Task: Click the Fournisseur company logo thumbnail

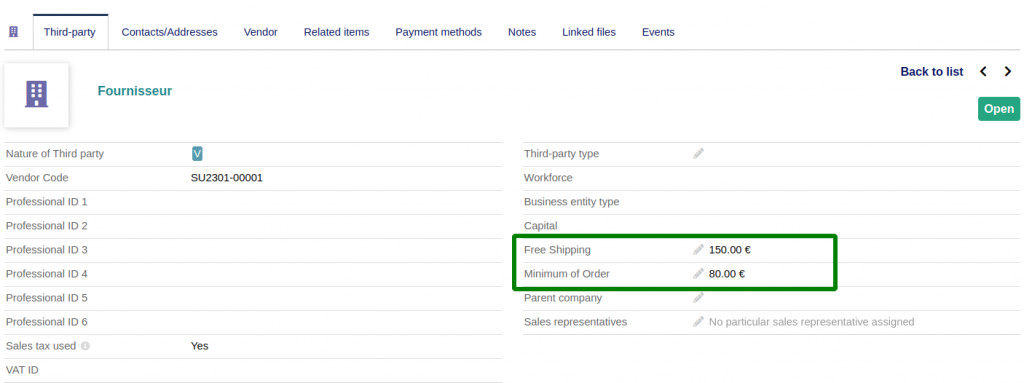Action: pyautogui.click(x=37, y=95)
